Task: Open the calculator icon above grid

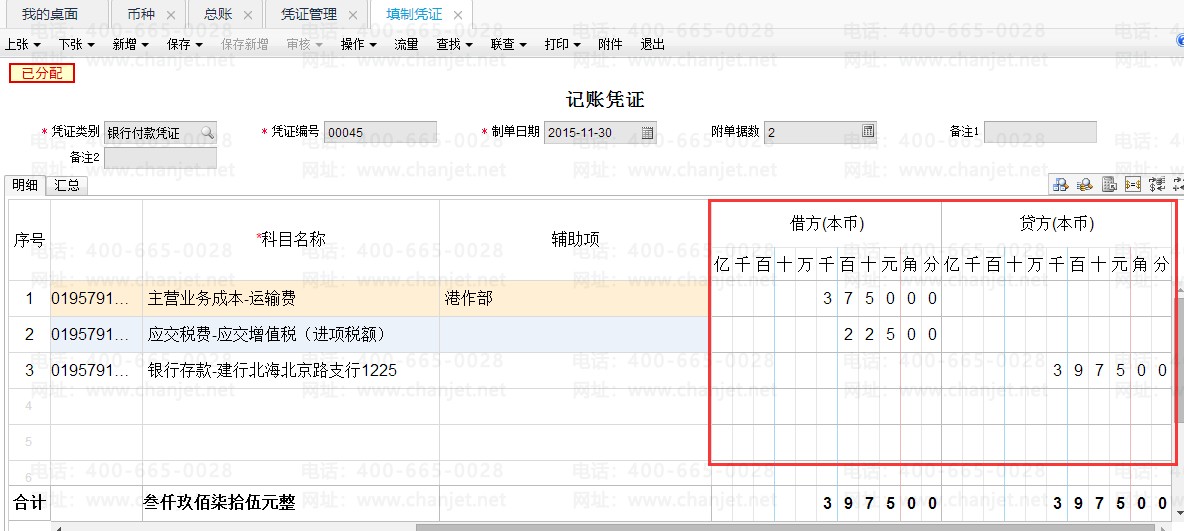Action: [1108, 185]
